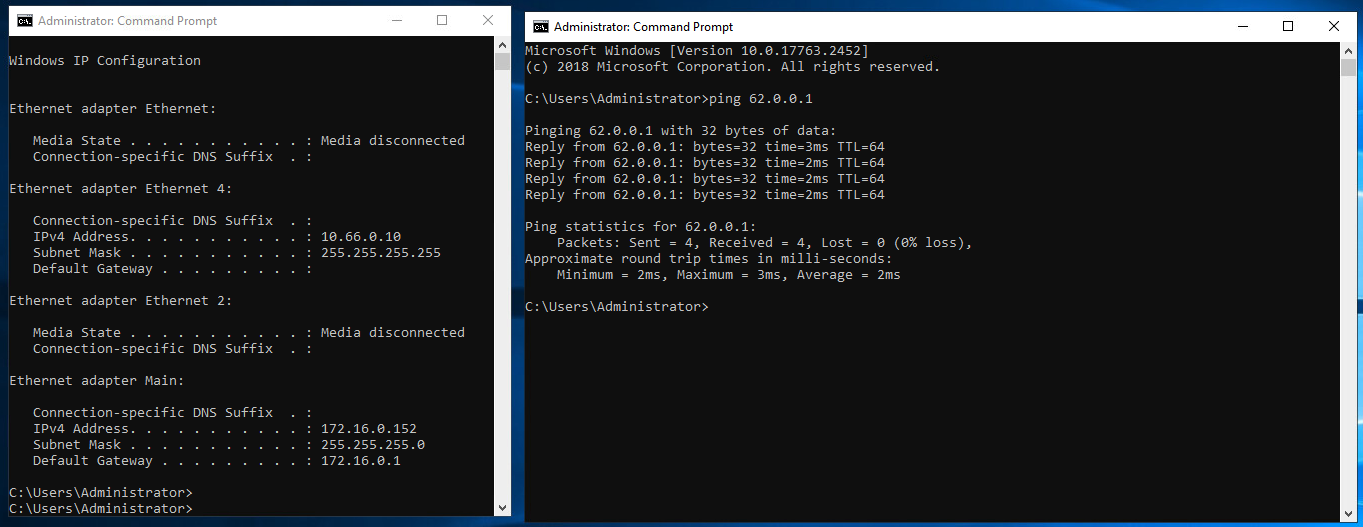Click the cmd icon in the ping window title bar

[540, 26]
